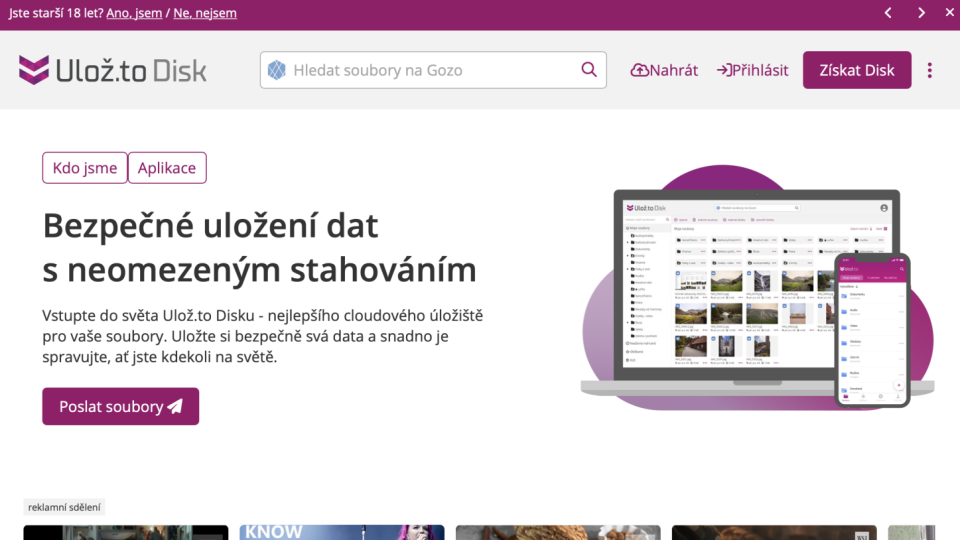
Task: Click the Gozo hexagon icon in search field
Action: [x=277, y=70]
